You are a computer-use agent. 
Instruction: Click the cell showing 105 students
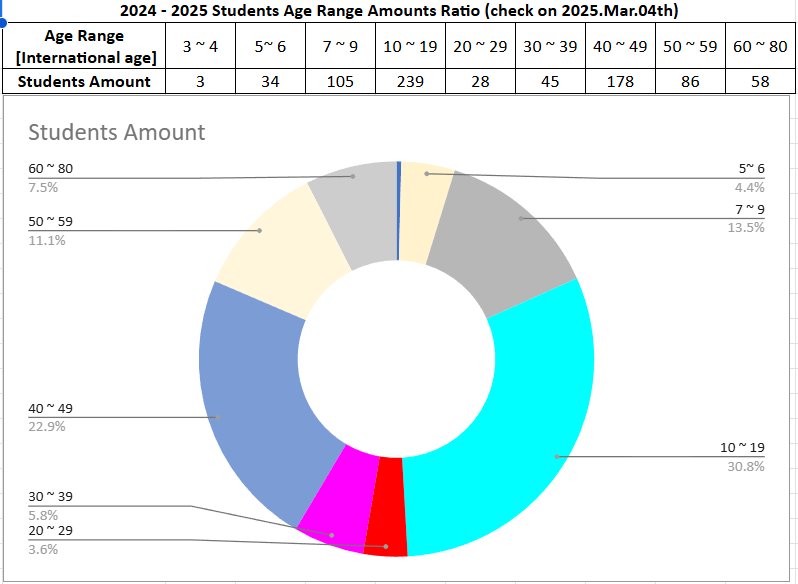340,82
